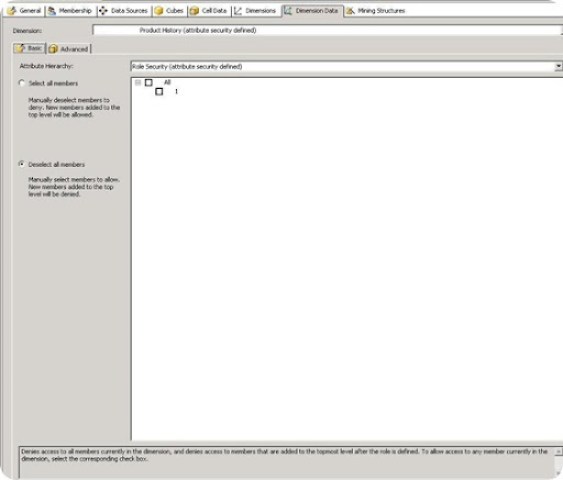Click the Cubes tab cube icon
The image size is (563, 480).
coord(159,11)
